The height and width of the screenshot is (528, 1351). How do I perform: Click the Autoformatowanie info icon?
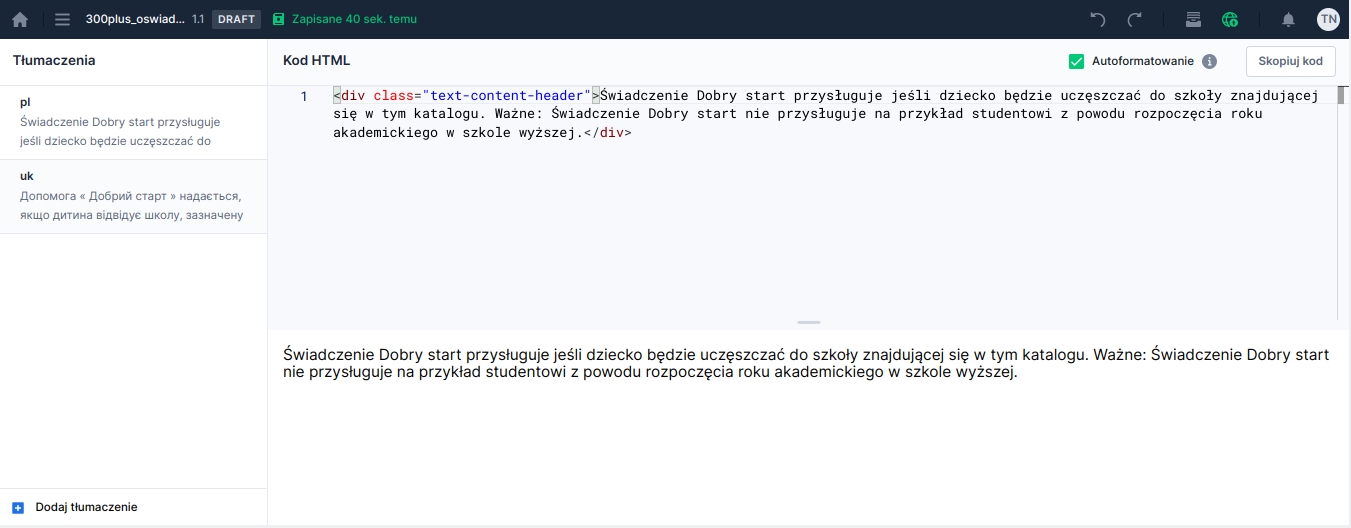(x=1209, y=61)
